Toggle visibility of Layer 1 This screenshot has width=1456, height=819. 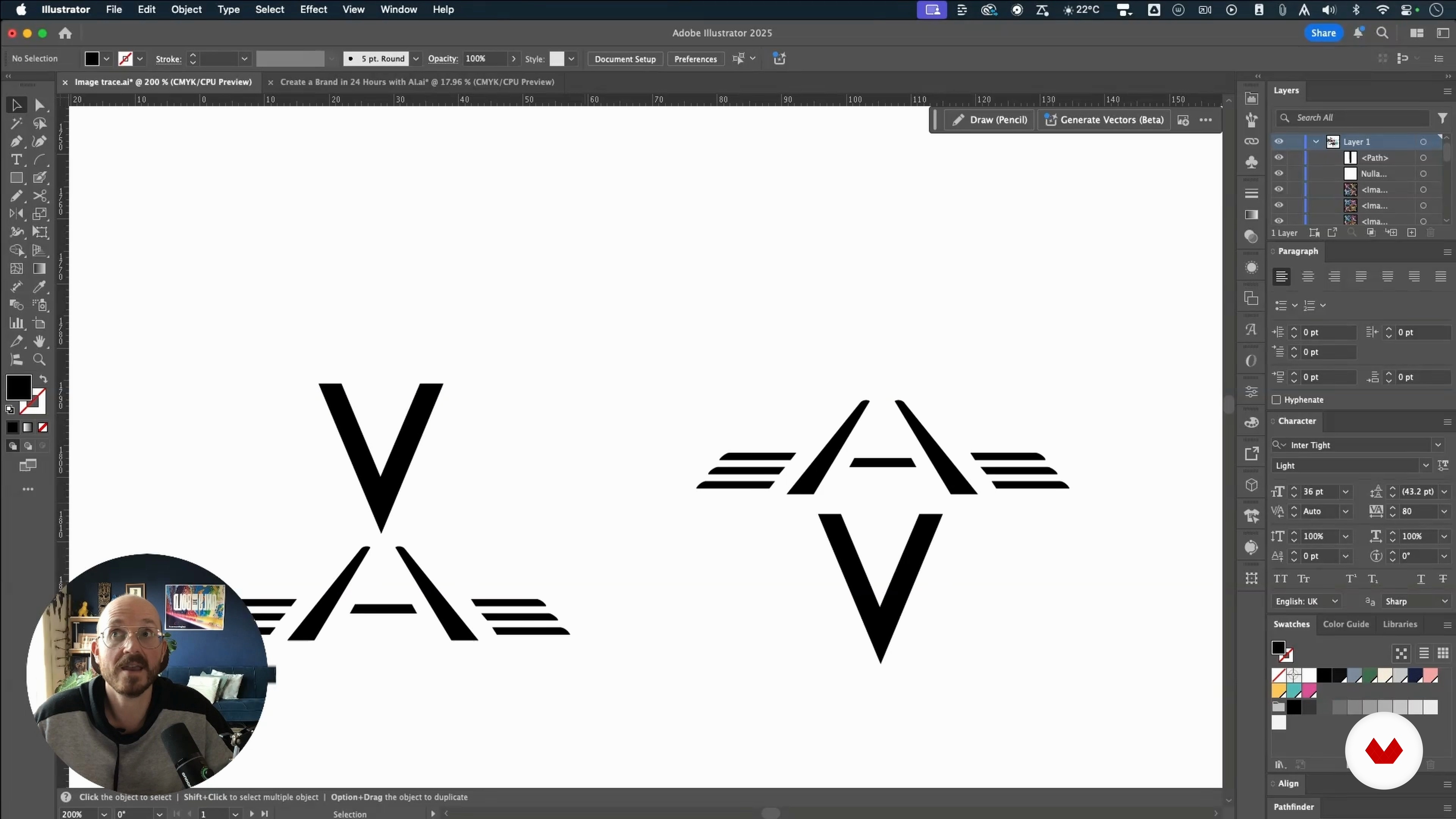point(1279,141)
